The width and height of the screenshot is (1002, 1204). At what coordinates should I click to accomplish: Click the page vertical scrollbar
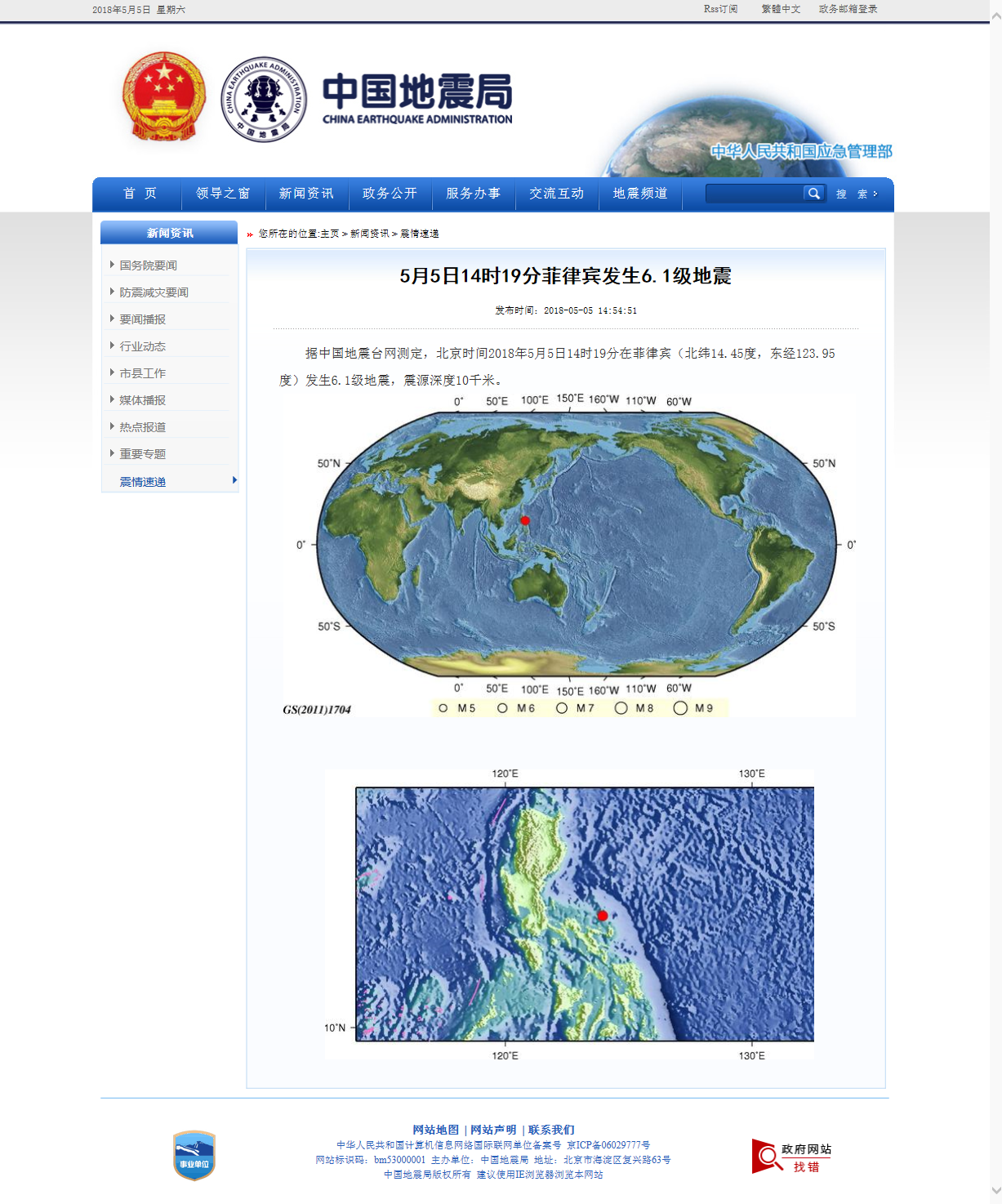pyautogui.click(x=995, y=602)
